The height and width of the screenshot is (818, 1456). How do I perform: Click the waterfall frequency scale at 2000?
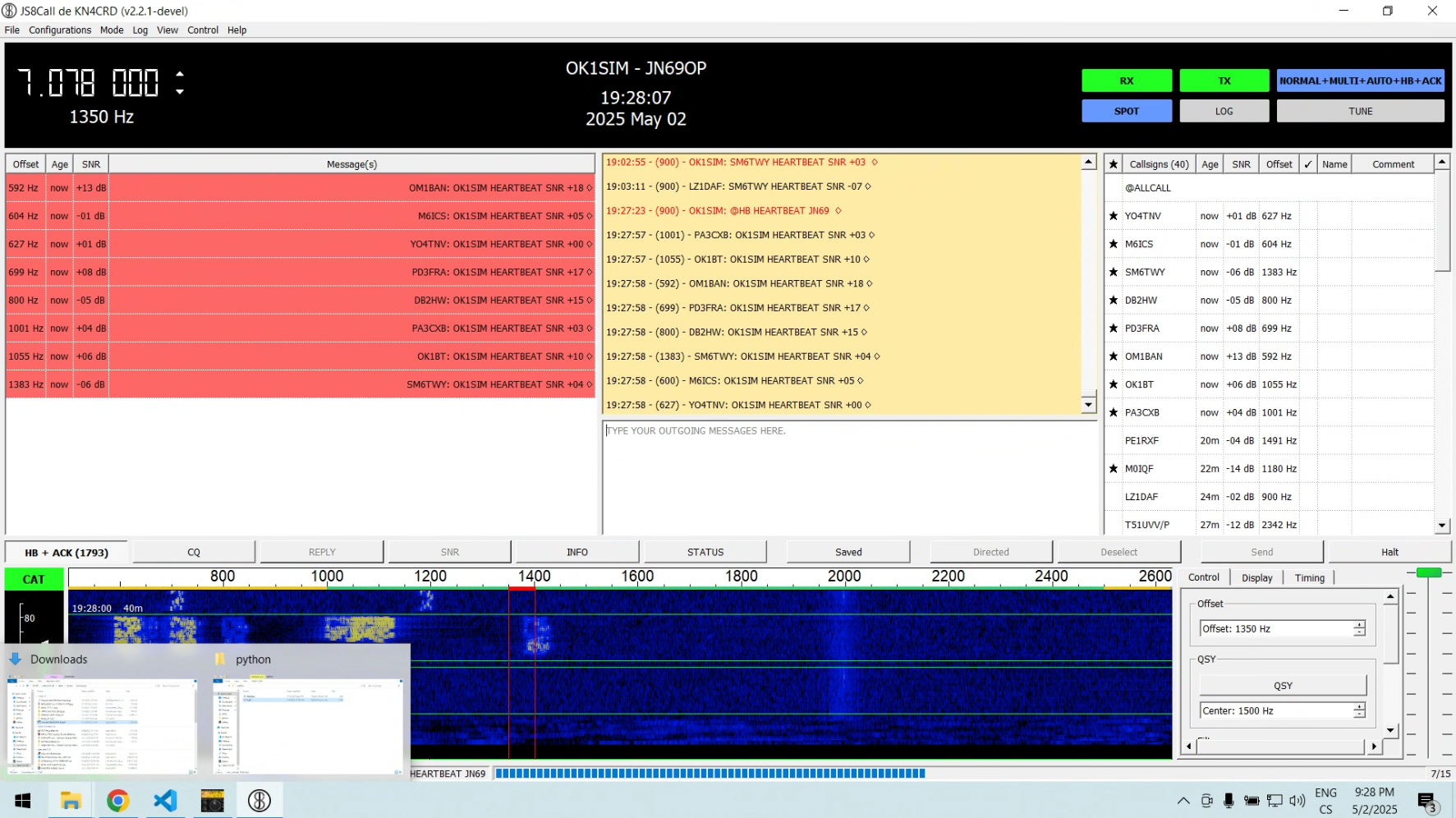[844, 577]
